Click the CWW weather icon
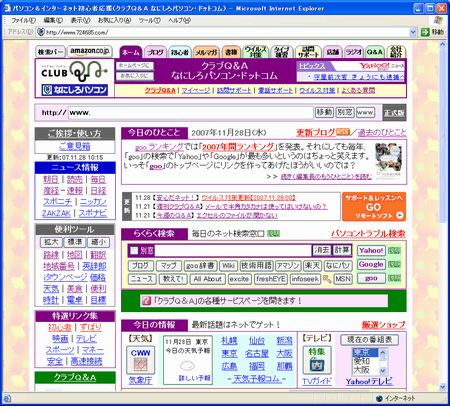This screenshot has height=406, width=450. [141, 360]
